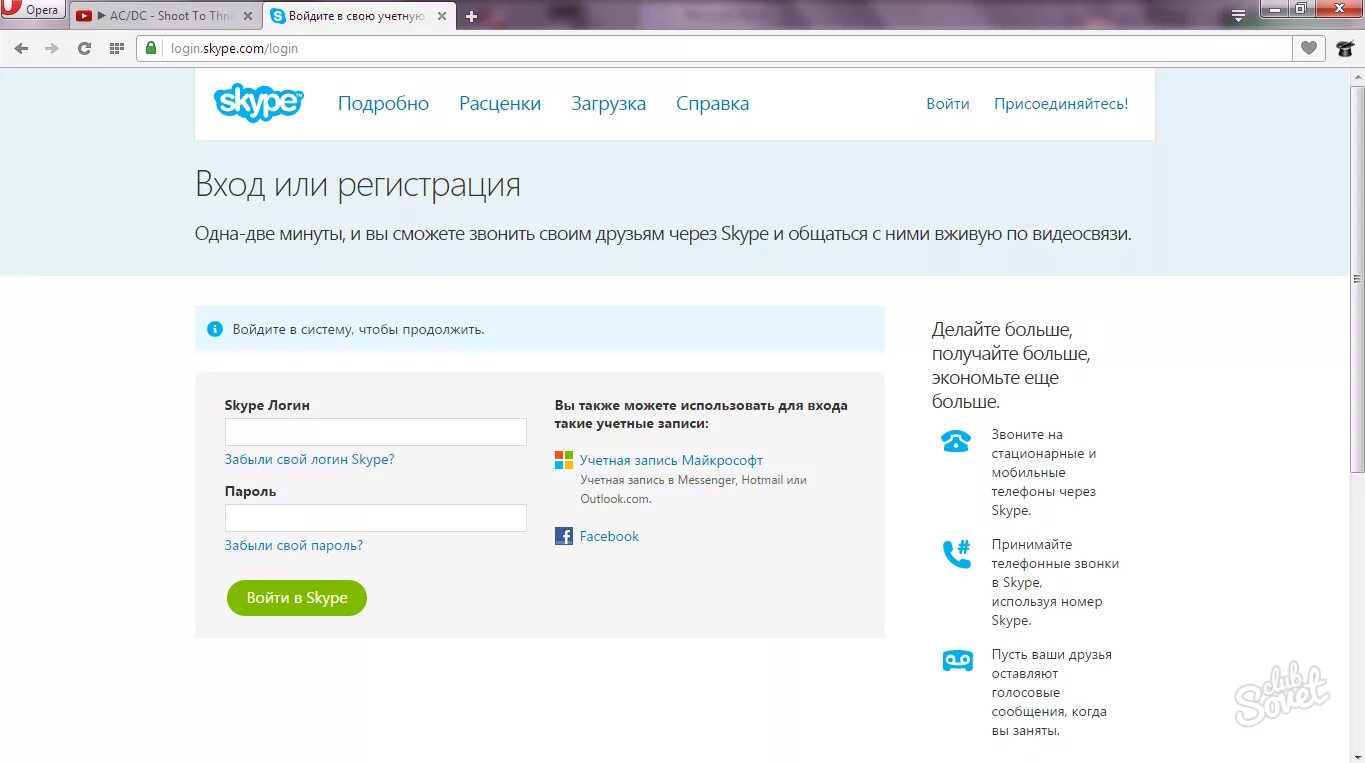
Task: Switch to the AC/DC YouTube tab
Action: tap(166, 16)
